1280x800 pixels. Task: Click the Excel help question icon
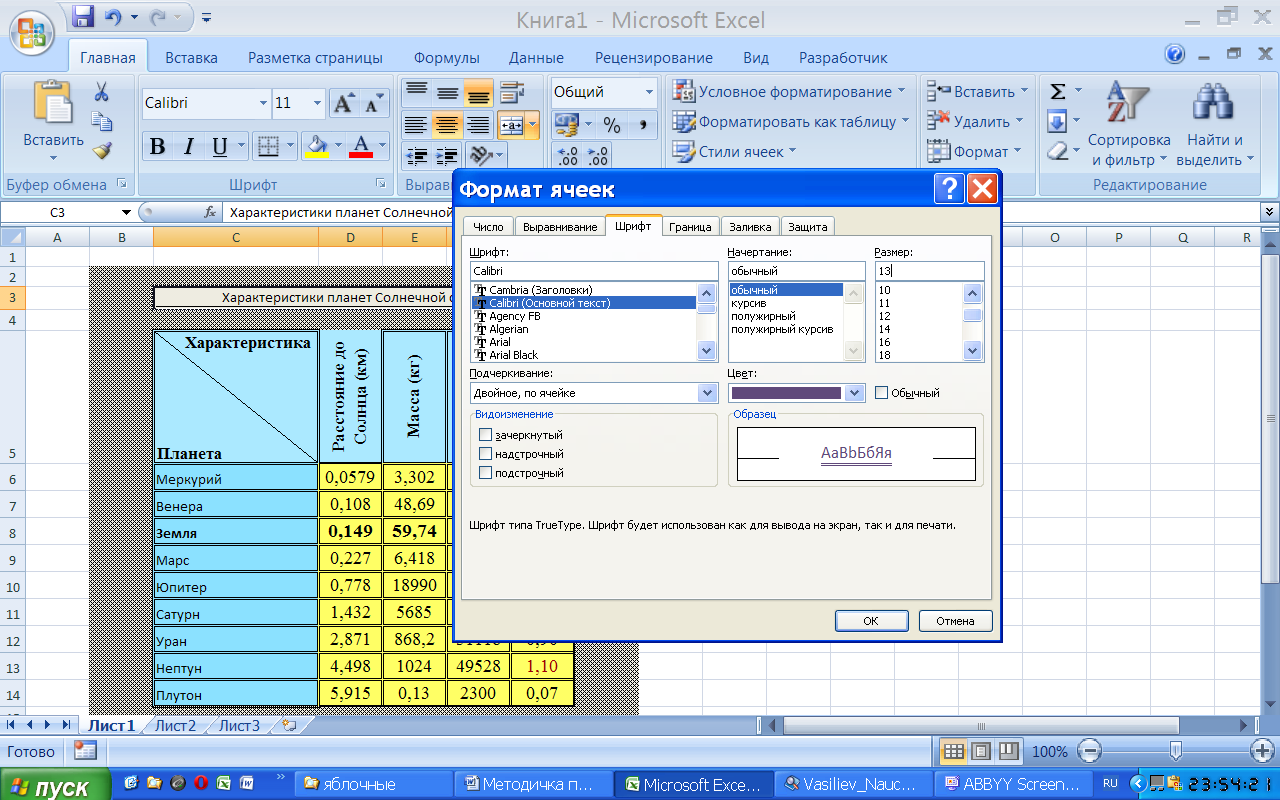[1175, 55]
